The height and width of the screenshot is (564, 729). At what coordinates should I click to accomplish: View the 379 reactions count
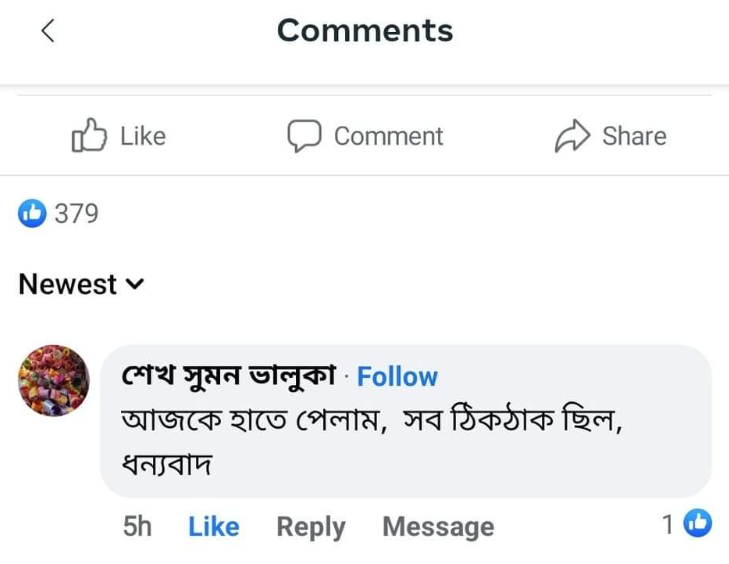pyautogui.click(x=76, y=213)
